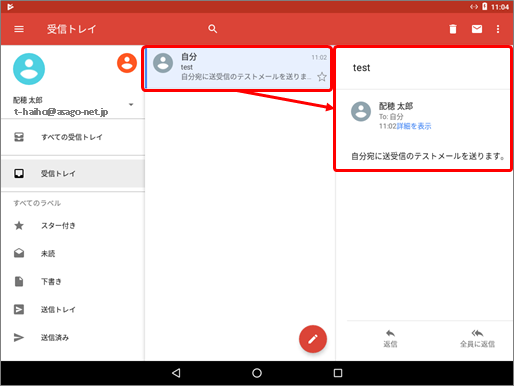Open 未読 label
Image resolution: width=514 pixels, height=386 pixels.
[x=73, y=254]
